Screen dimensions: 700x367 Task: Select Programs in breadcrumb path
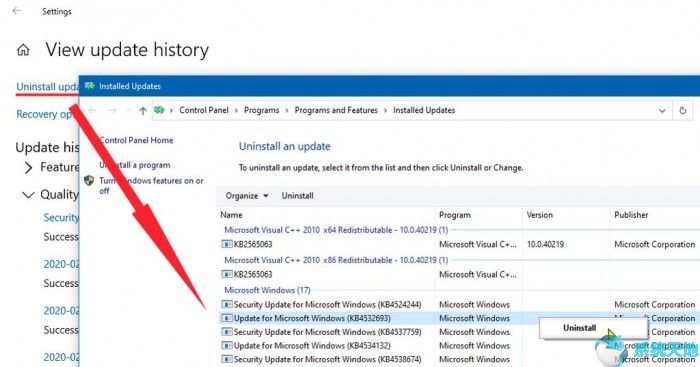pyautogui.click(x=261, y=110)
